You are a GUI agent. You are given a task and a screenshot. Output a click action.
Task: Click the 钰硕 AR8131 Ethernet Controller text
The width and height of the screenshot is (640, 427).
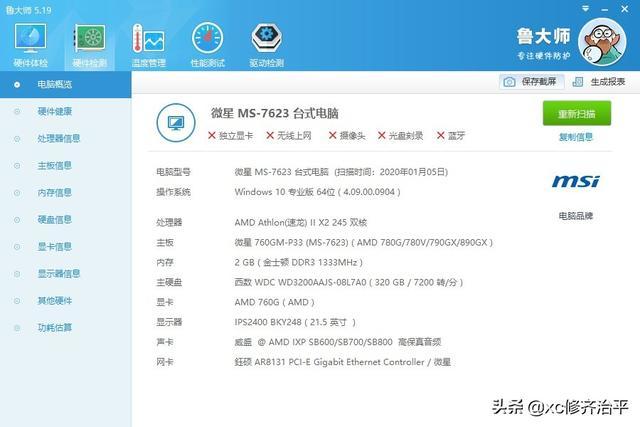click(342, 362)
